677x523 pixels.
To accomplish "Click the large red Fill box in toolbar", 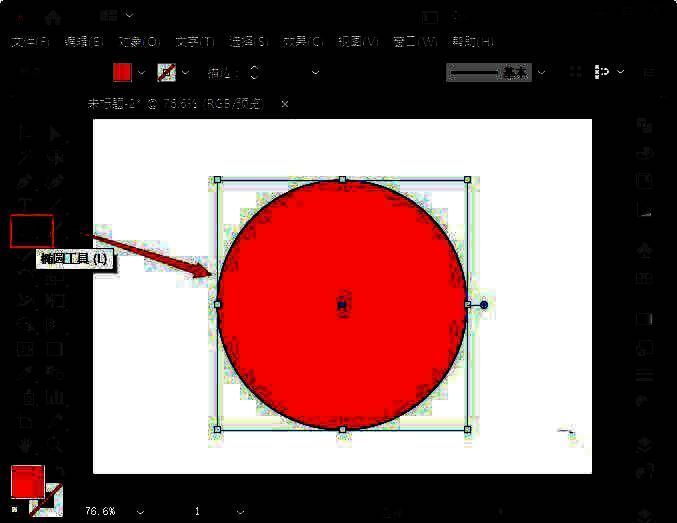I will coord(28,482).
